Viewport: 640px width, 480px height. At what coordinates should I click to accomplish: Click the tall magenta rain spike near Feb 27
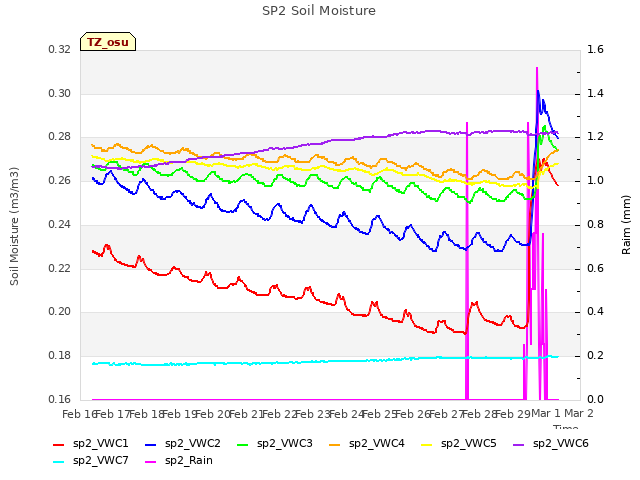467,261
